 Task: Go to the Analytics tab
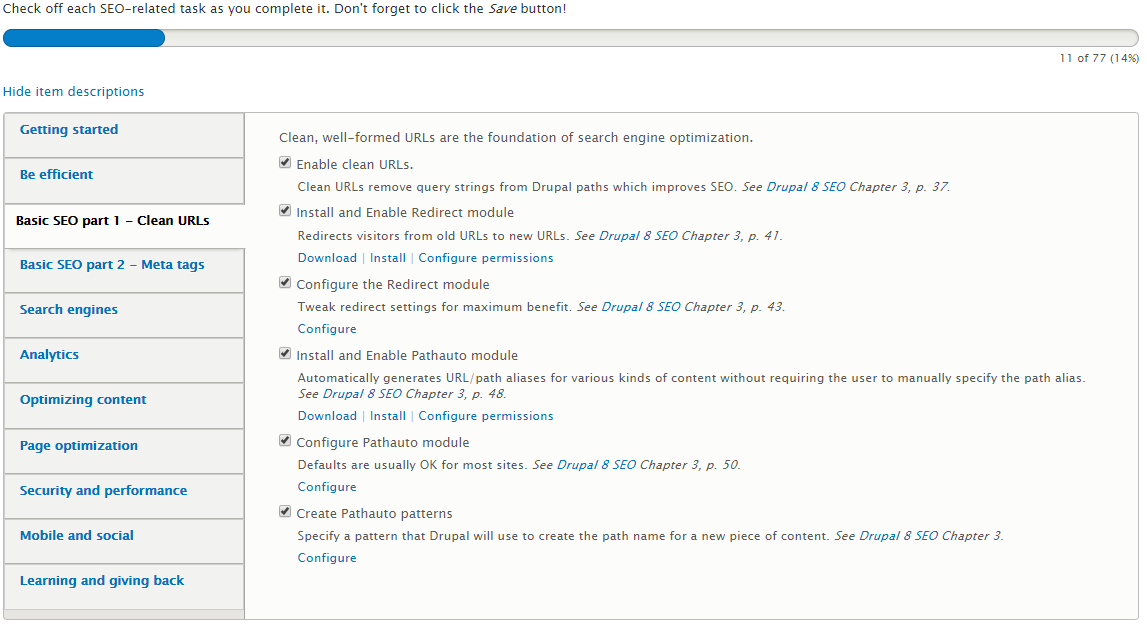pos(124,360)
